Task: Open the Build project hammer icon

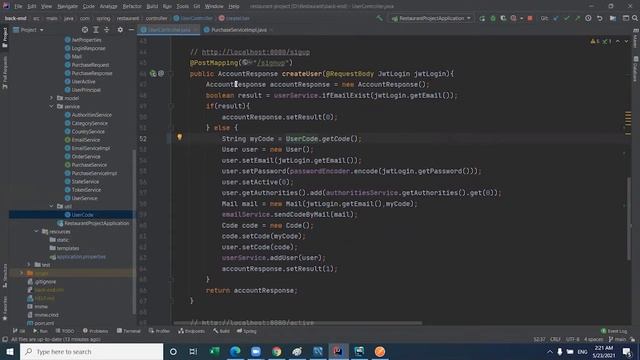Action: 380,18
